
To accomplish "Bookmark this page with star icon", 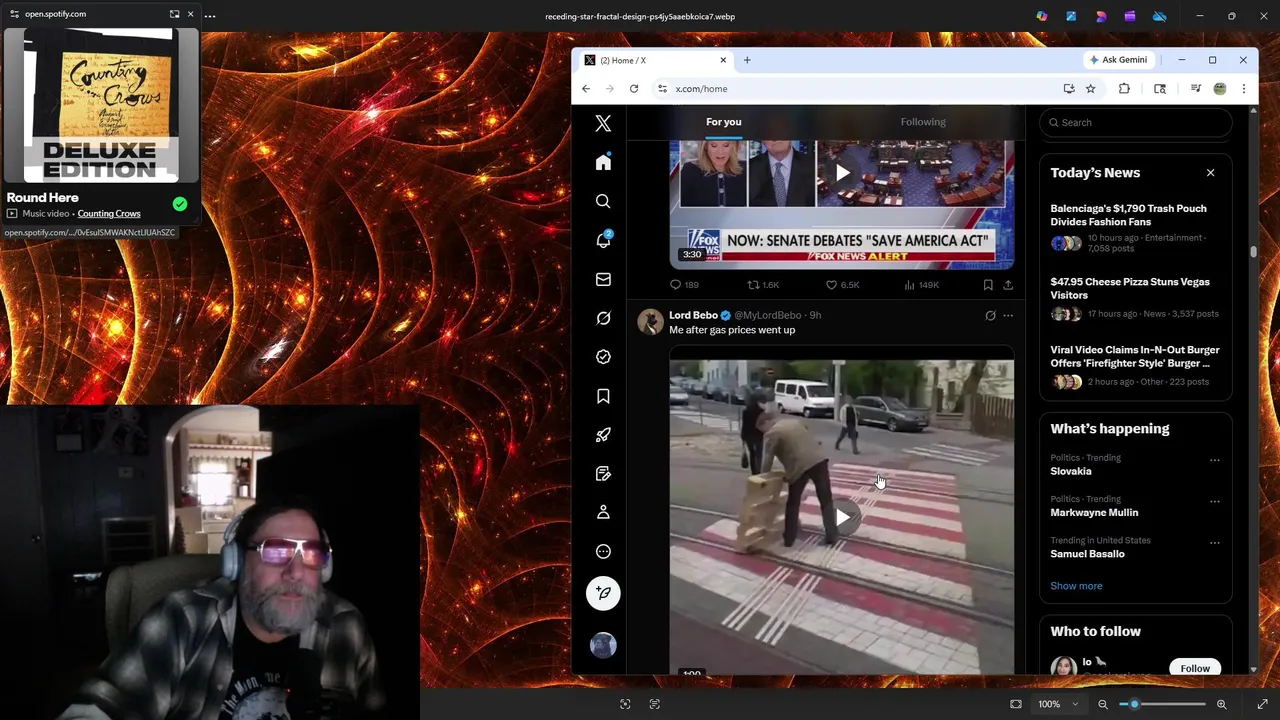I will click(x=1091, y=89).
